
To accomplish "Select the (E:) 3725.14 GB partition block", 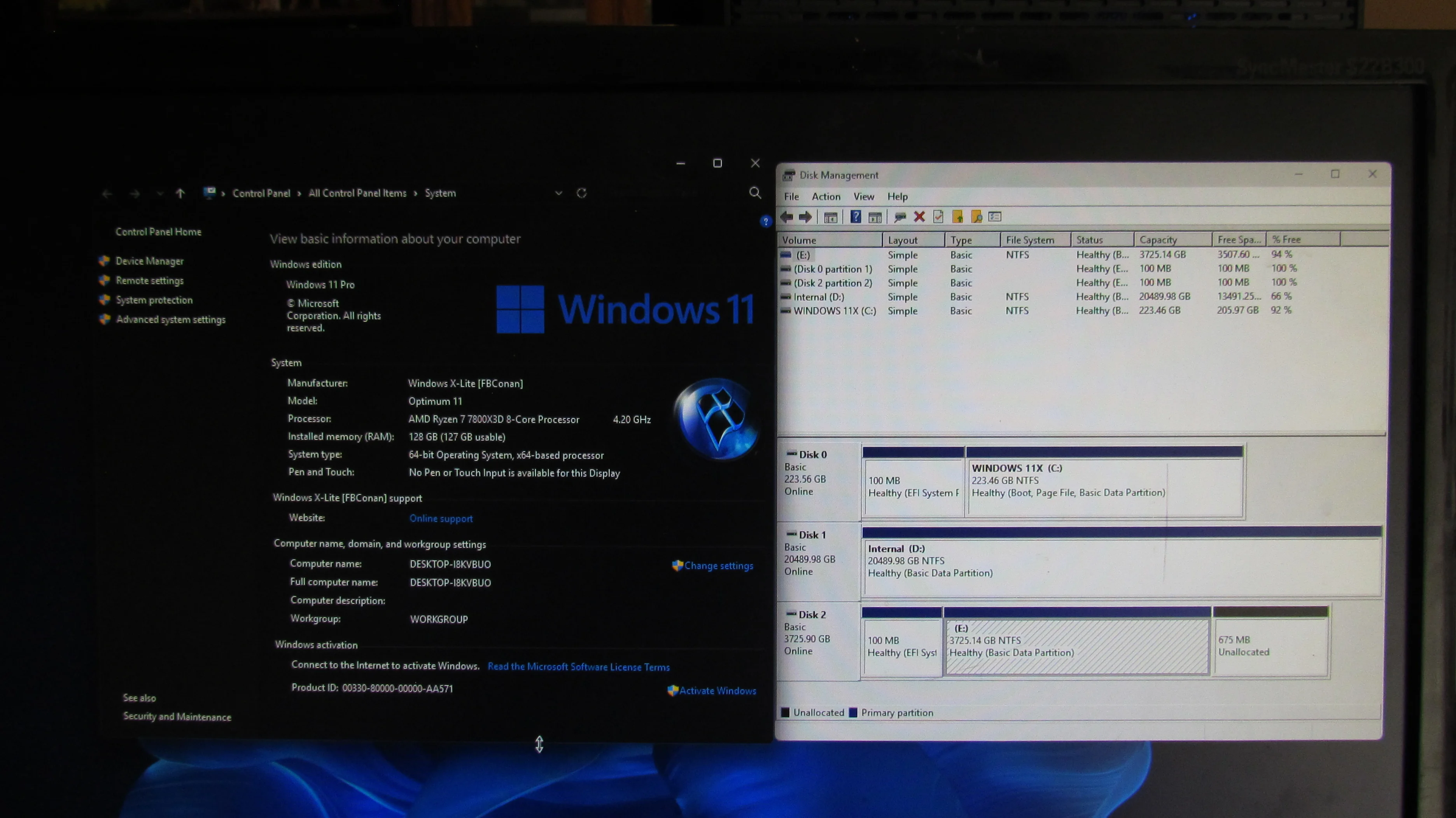I will point(1077,641).
